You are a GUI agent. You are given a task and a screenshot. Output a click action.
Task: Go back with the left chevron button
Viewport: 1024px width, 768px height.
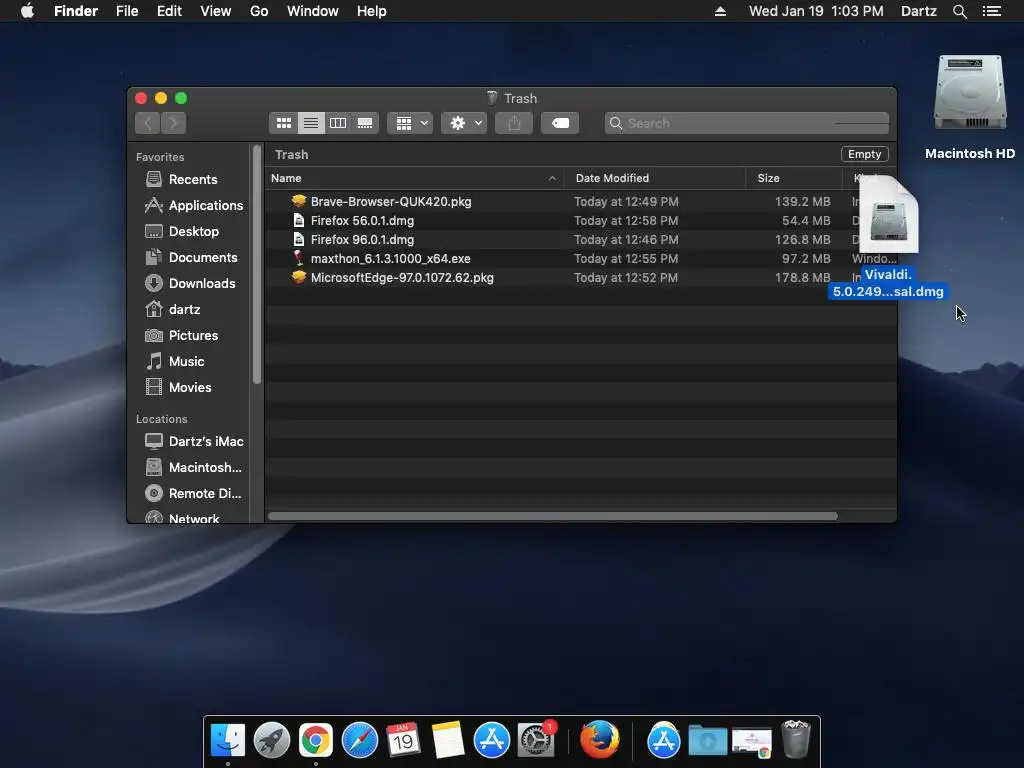click(148, 123)
